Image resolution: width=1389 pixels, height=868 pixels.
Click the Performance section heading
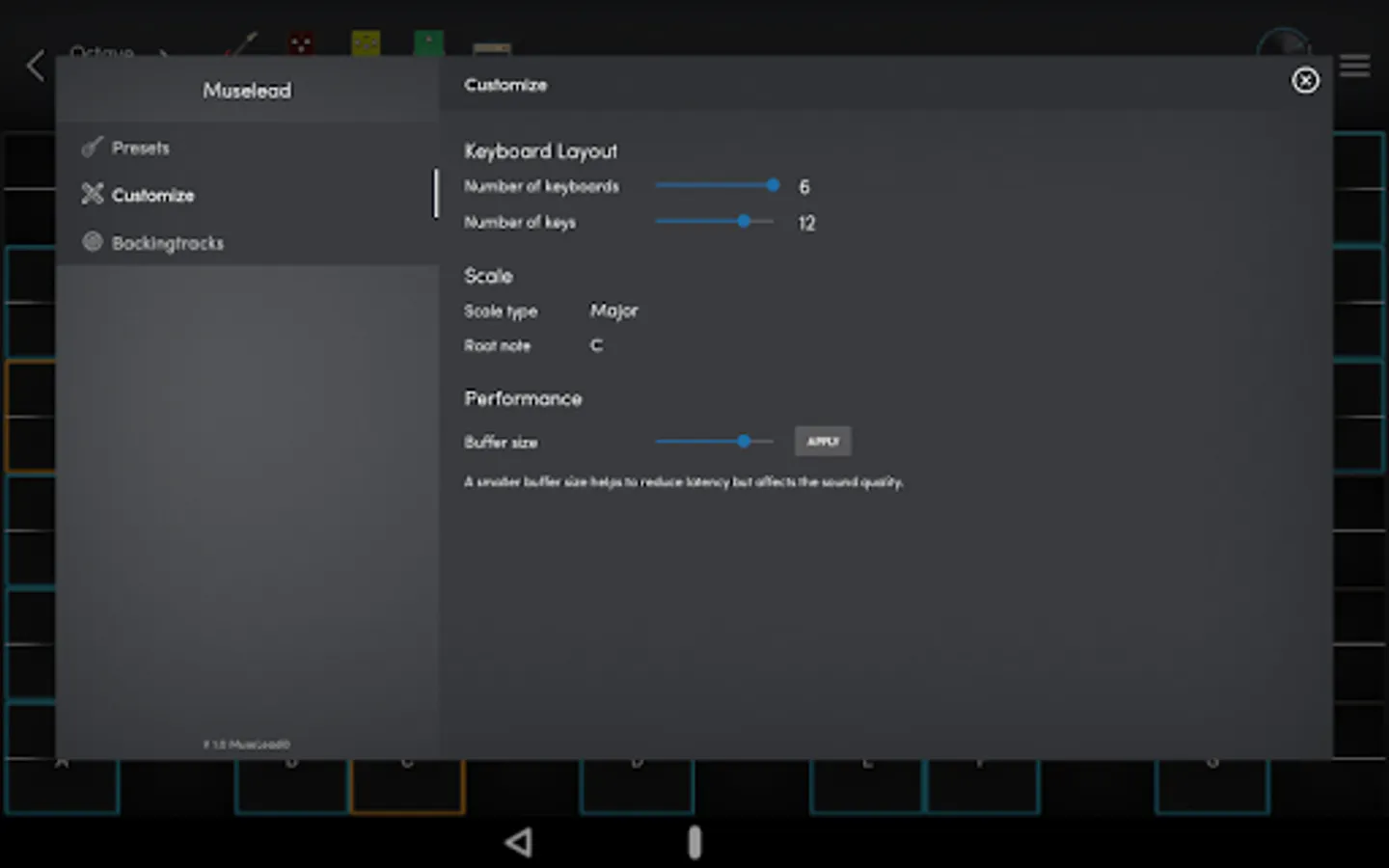(523, 398)
